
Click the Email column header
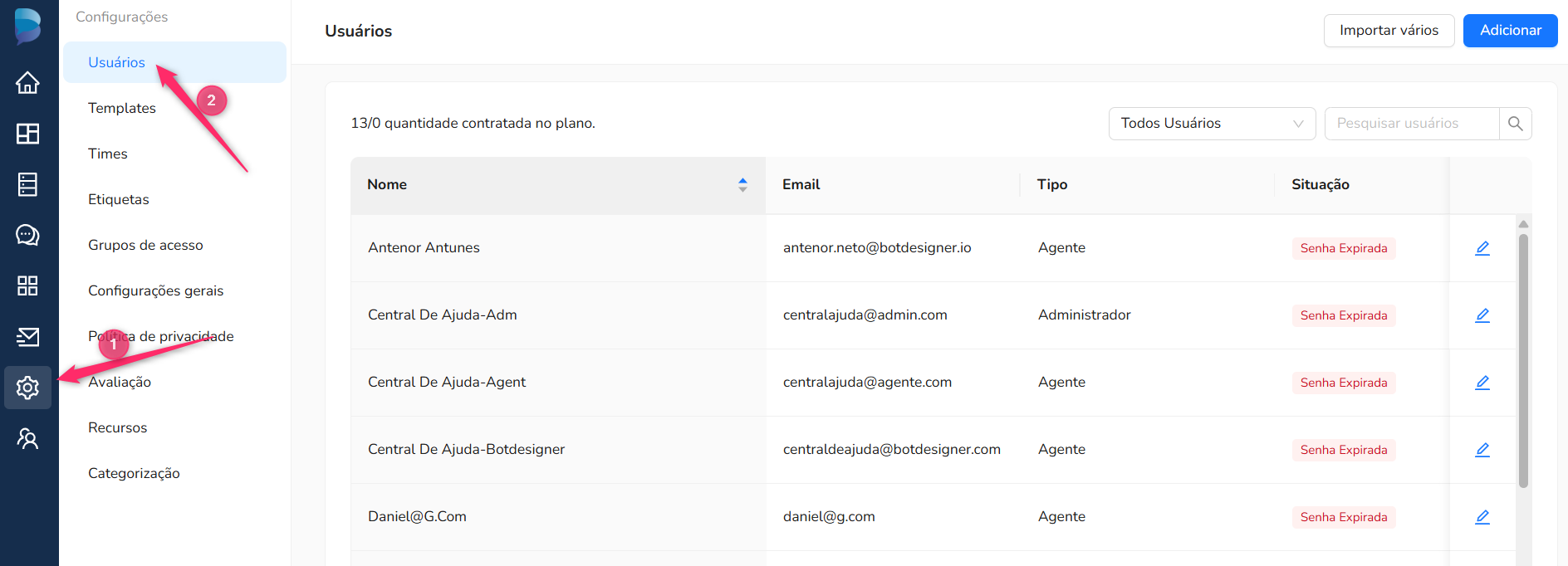(x=893, y=185)
